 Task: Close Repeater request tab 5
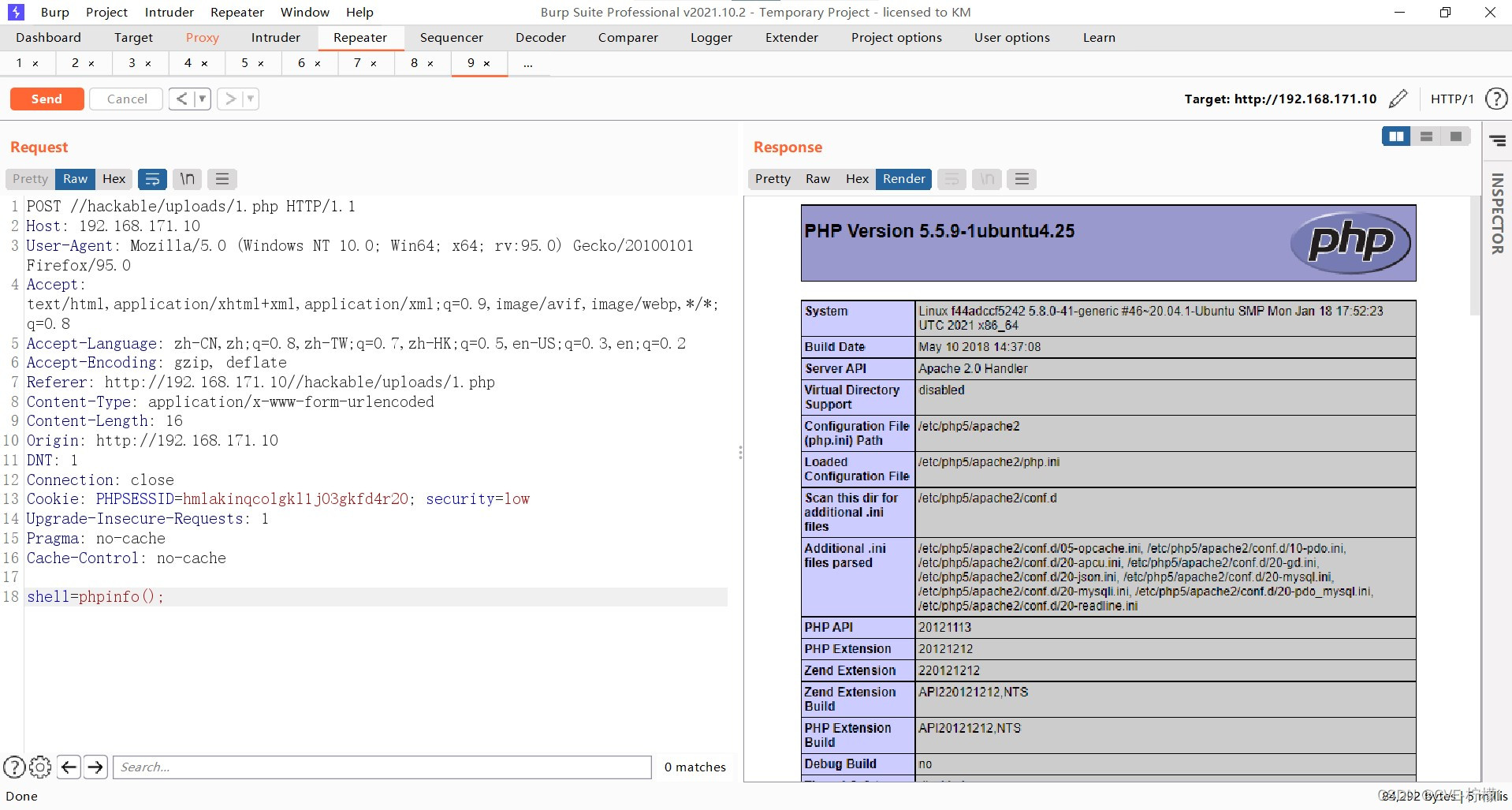click(261, 63)
